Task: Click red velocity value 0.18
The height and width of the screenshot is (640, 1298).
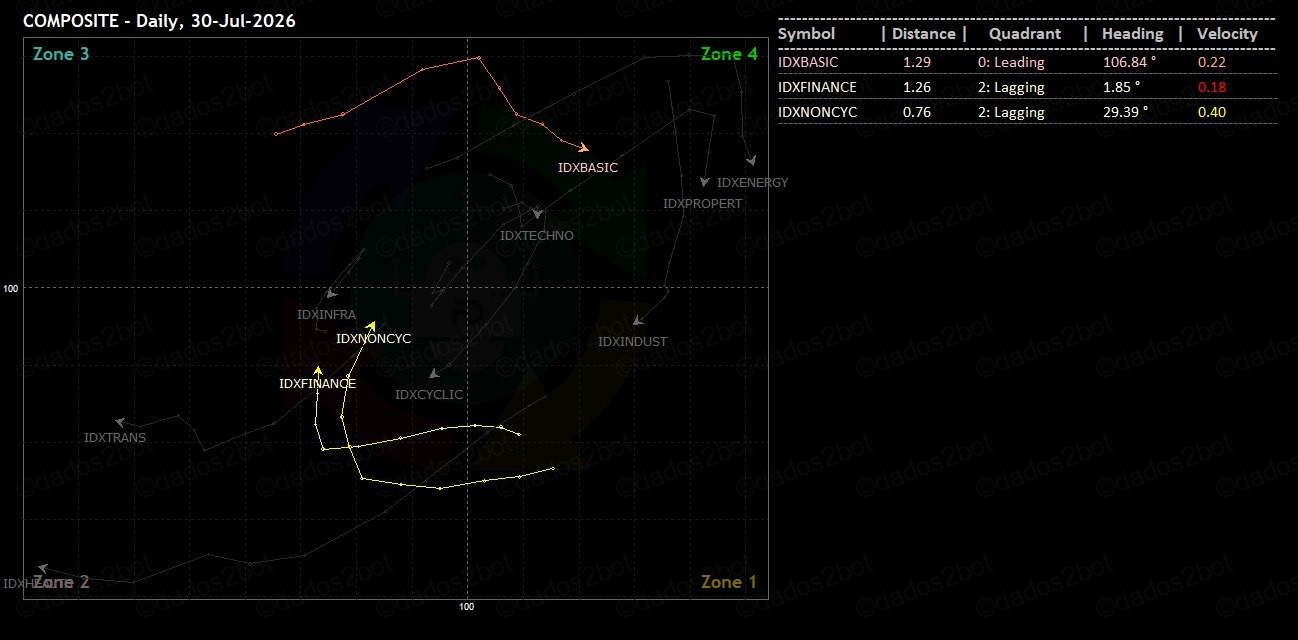Action: (x=1212, y=87)
